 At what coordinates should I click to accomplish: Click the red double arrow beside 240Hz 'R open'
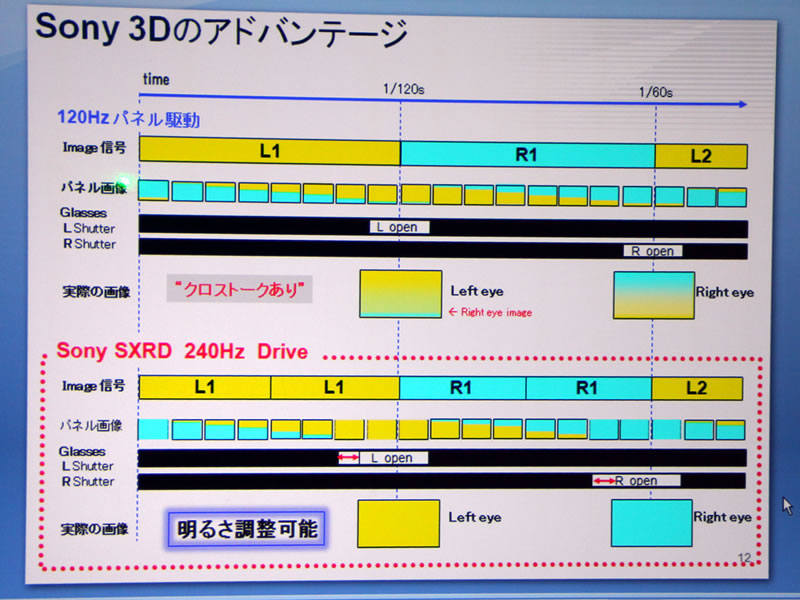pos(603,481)
